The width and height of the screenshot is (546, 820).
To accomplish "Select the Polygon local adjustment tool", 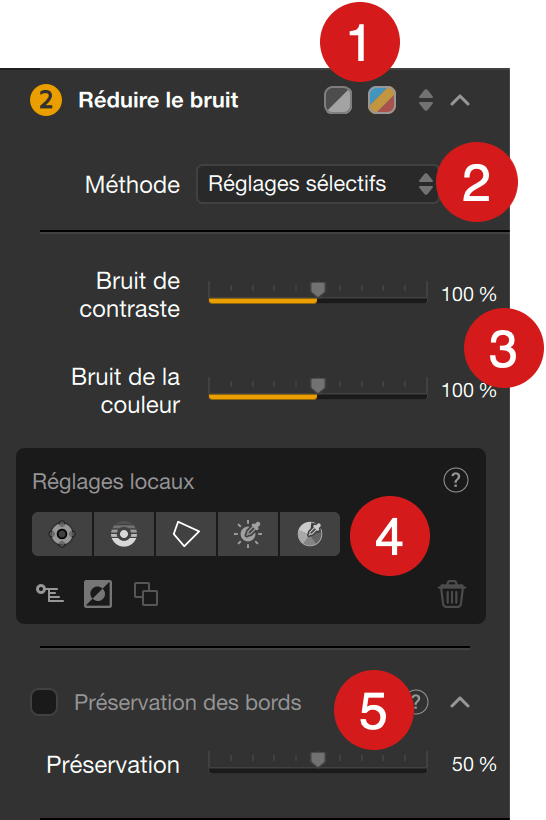I will click(186, 534).
